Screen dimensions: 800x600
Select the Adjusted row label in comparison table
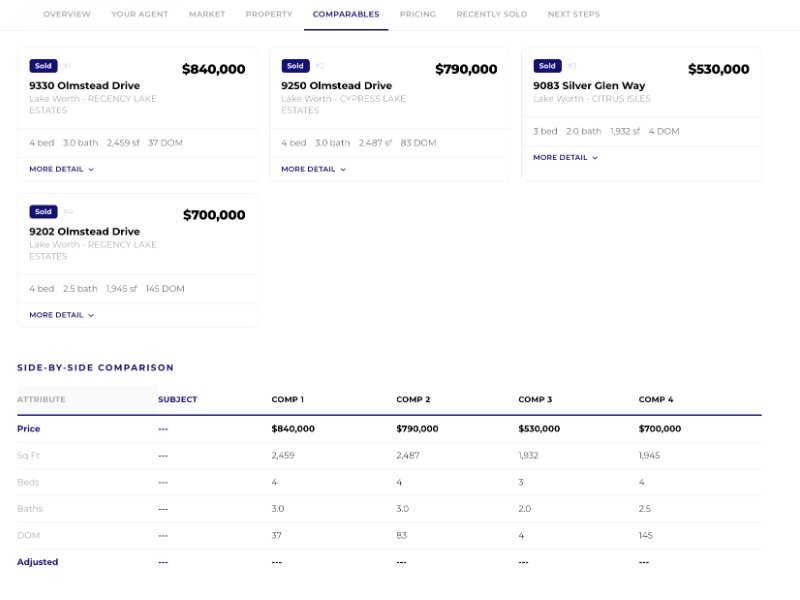pyautogui.click(x=37, y=562)
